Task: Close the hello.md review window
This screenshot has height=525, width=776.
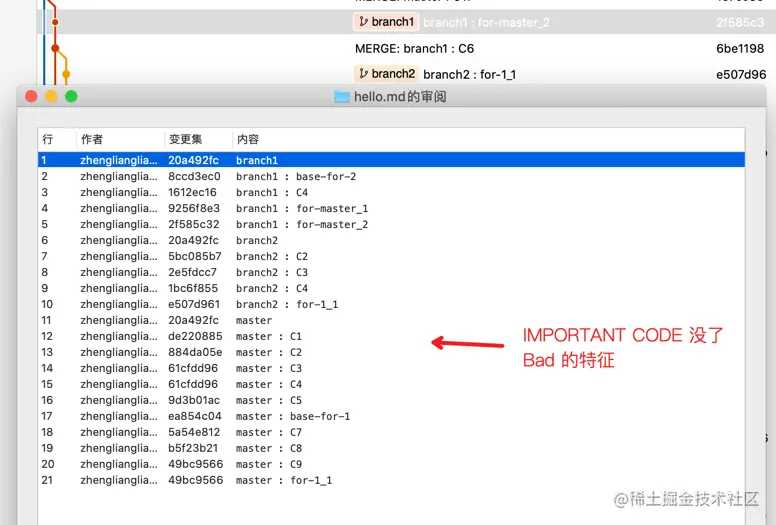Action: [31, 96]
